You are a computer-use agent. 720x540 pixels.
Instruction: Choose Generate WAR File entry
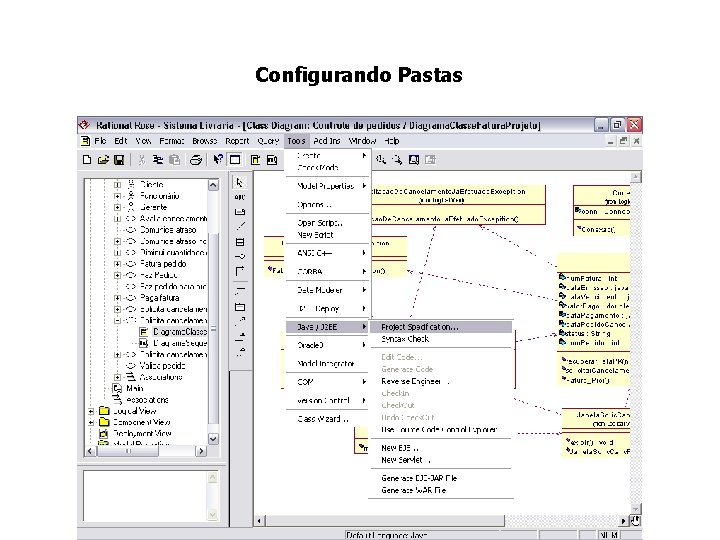pyautogui.click(x=440, y=490)
